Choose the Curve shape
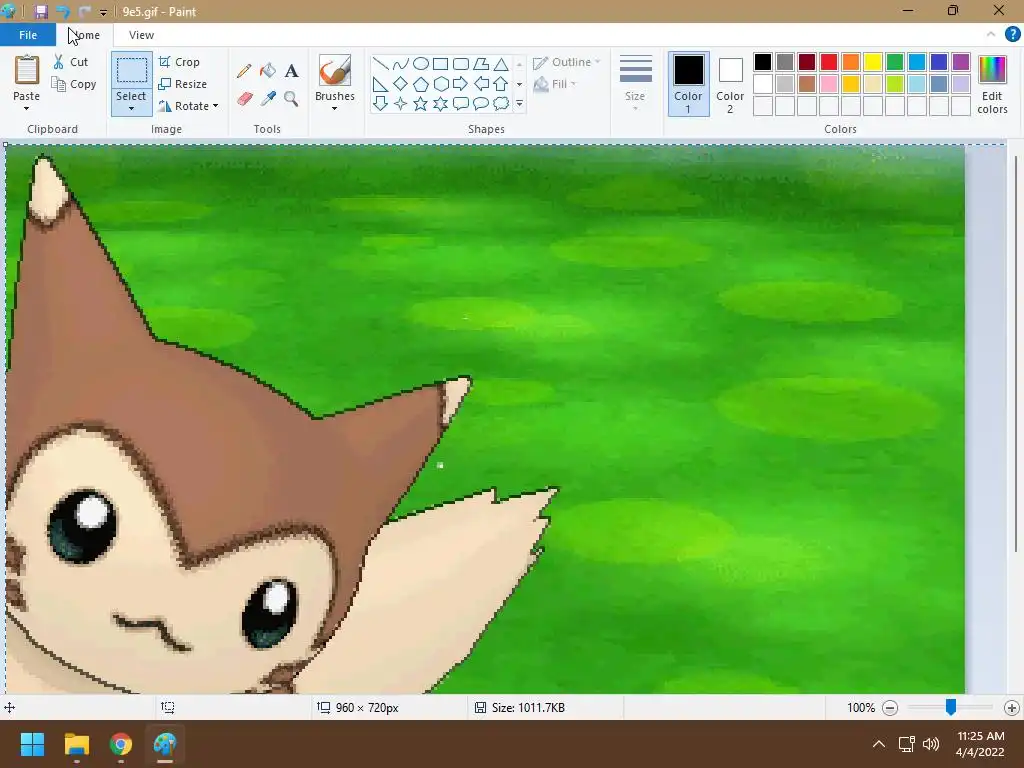The height and width of the screenshot is (768, 1024). click(x=400, y=63)
